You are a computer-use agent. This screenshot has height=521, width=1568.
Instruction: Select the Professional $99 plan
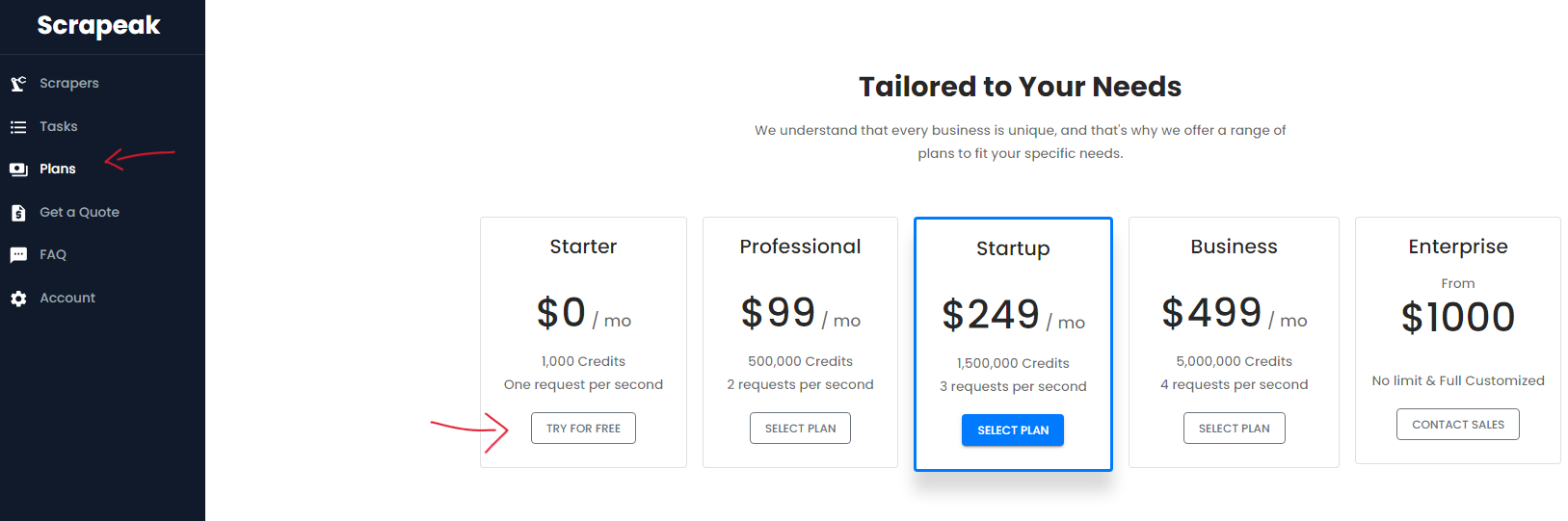tap(800, 429)
